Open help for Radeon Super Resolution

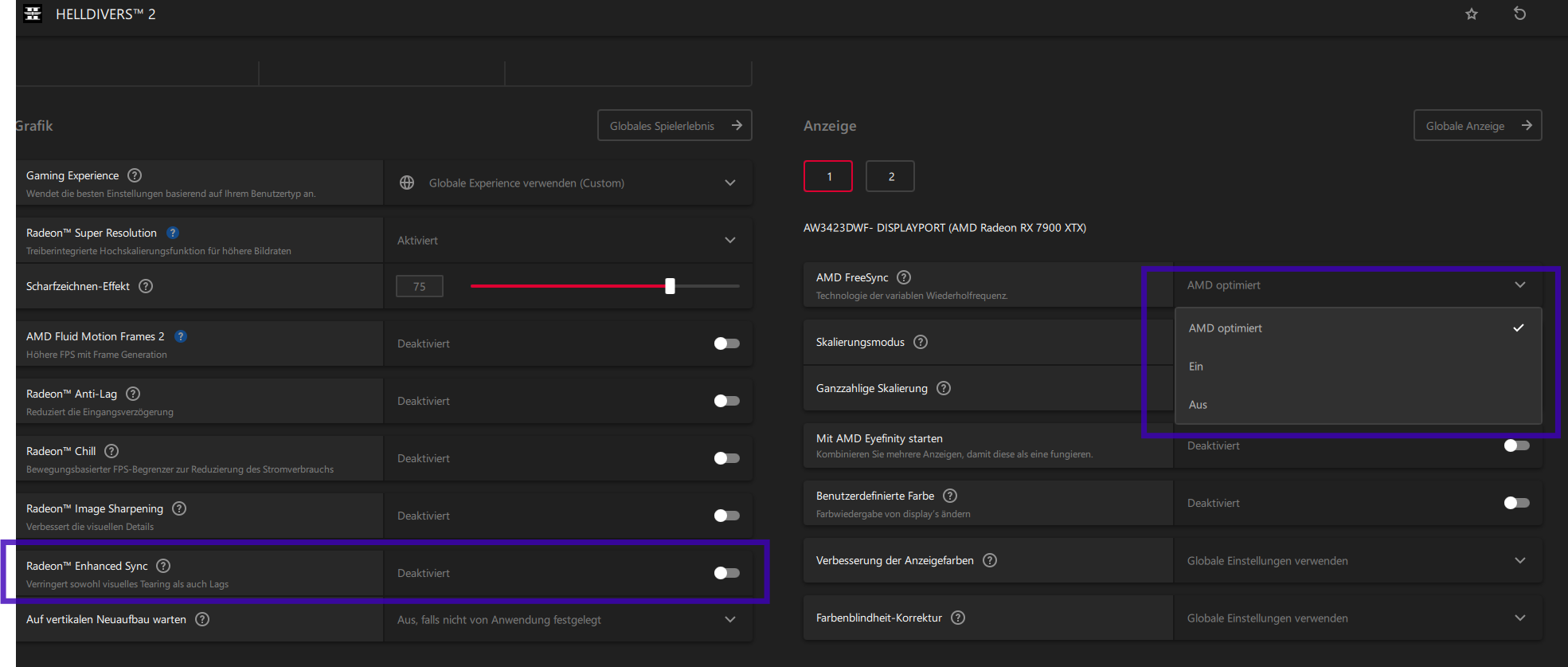click(173, 233)
